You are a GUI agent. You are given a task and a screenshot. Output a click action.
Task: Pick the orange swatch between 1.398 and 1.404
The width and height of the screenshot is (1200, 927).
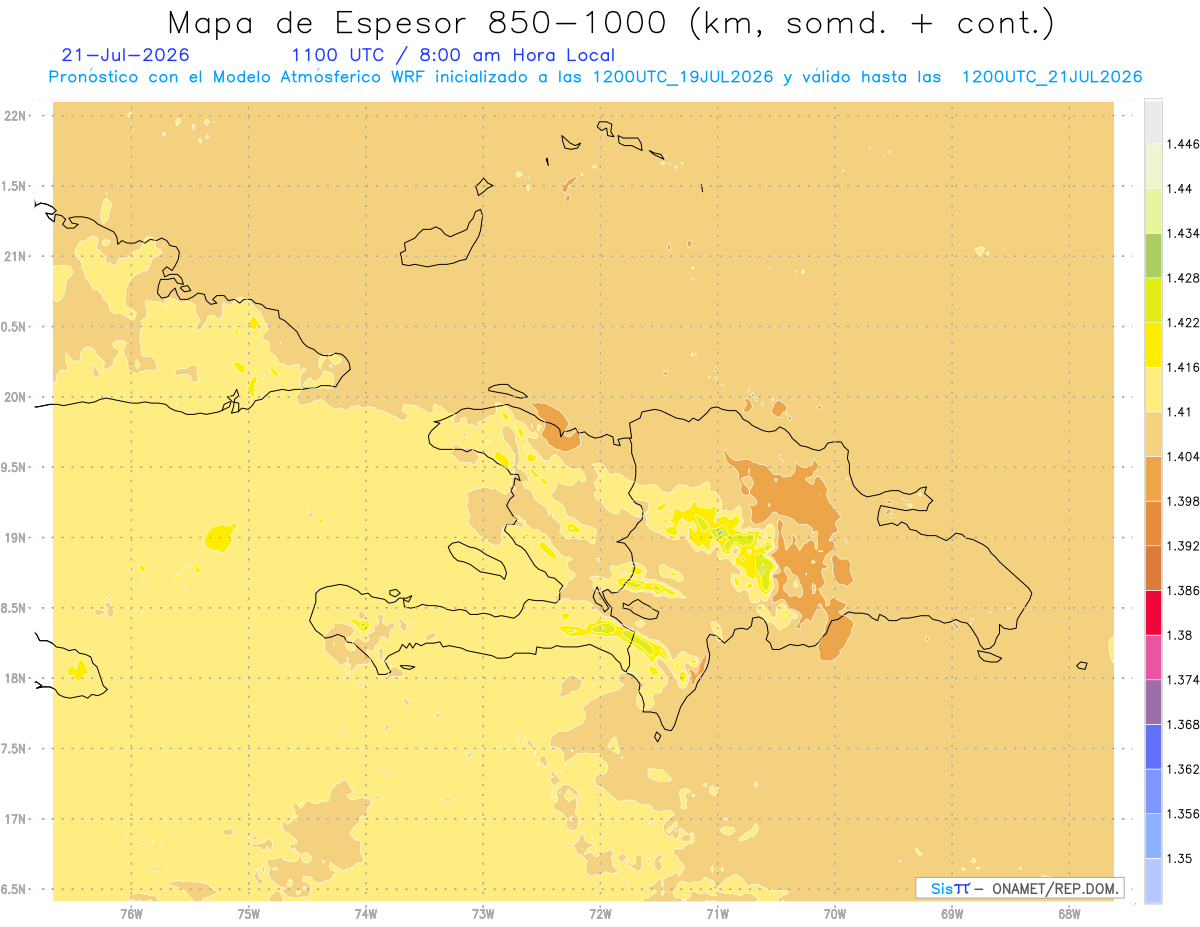1153,479
